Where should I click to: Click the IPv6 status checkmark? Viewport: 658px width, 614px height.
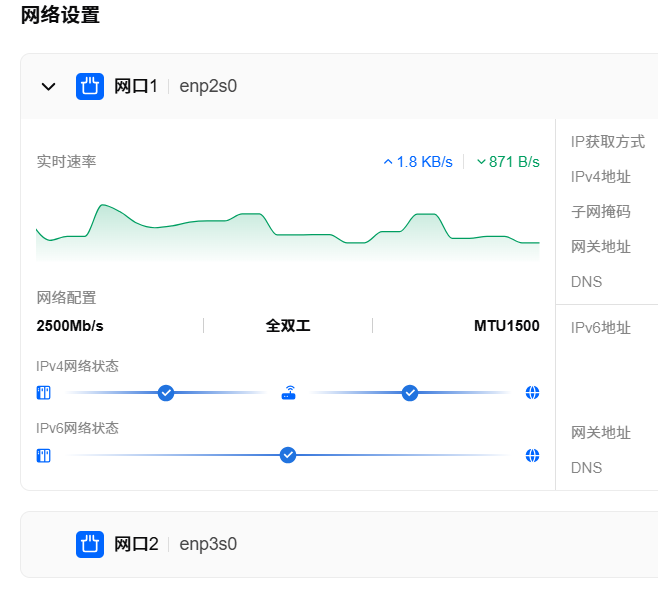[288, 455]
